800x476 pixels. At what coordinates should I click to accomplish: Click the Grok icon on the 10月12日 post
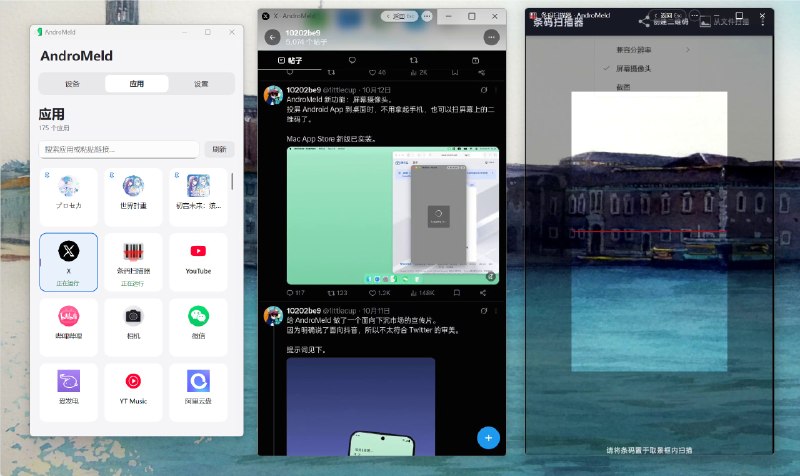pyautogui.click(x=484, y=90)
